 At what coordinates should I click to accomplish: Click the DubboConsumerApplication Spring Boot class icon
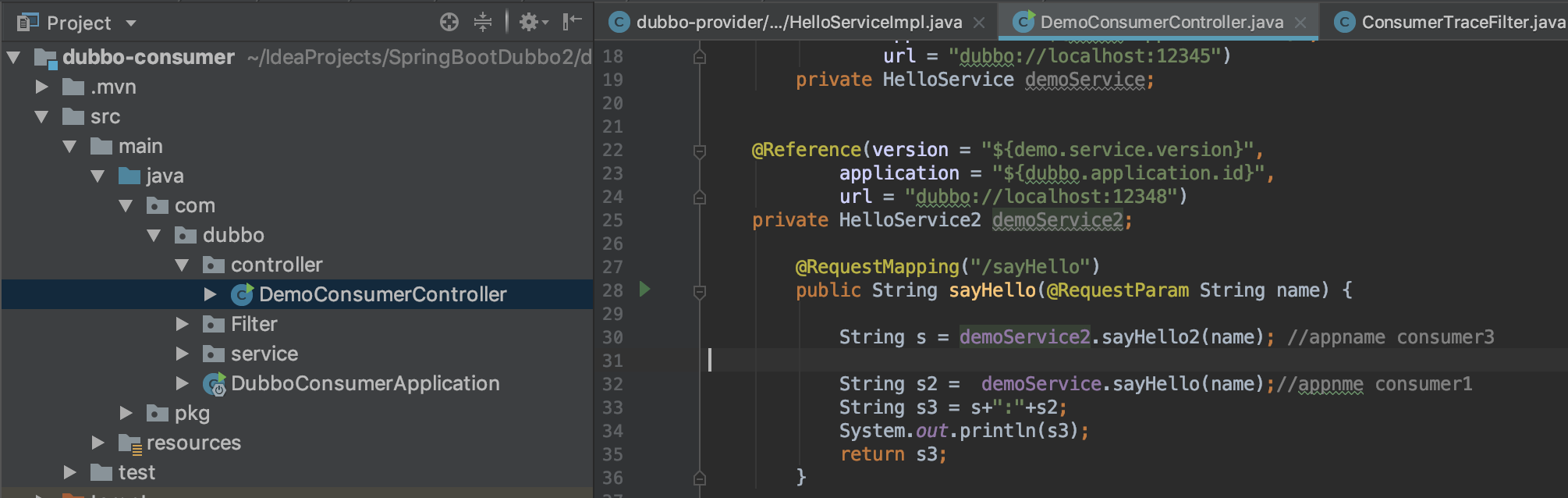tap(214, 383)
